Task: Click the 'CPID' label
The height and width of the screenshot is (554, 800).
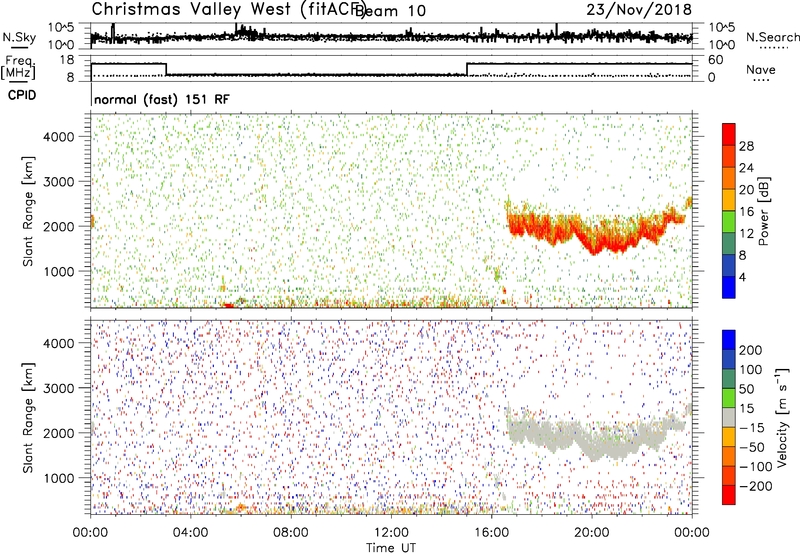Action: [x=22, y=95]
